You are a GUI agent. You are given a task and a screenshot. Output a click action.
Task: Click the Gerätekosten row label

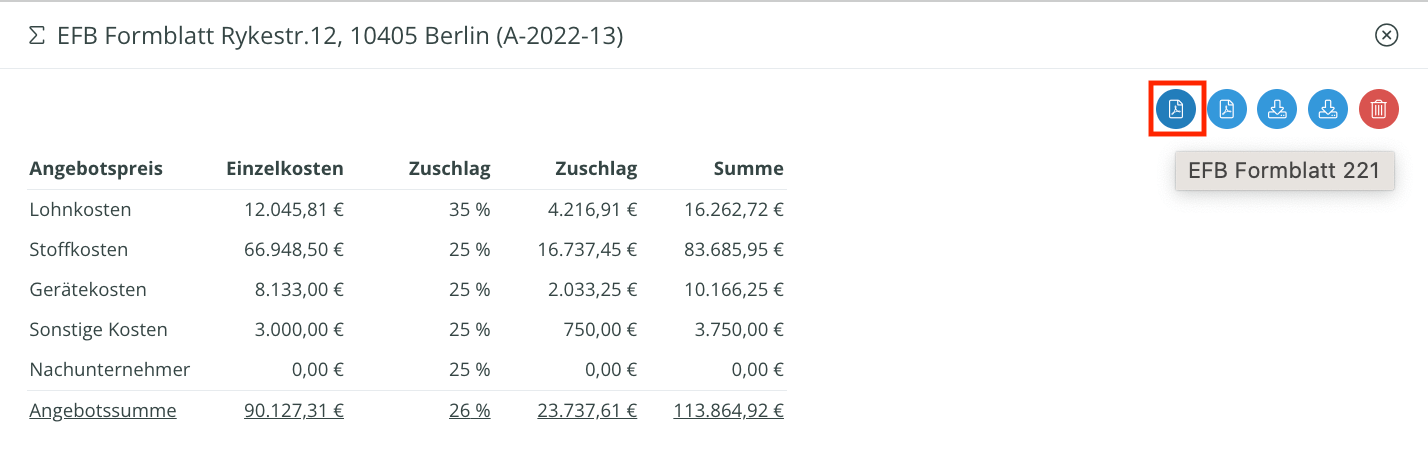point(88,290)
